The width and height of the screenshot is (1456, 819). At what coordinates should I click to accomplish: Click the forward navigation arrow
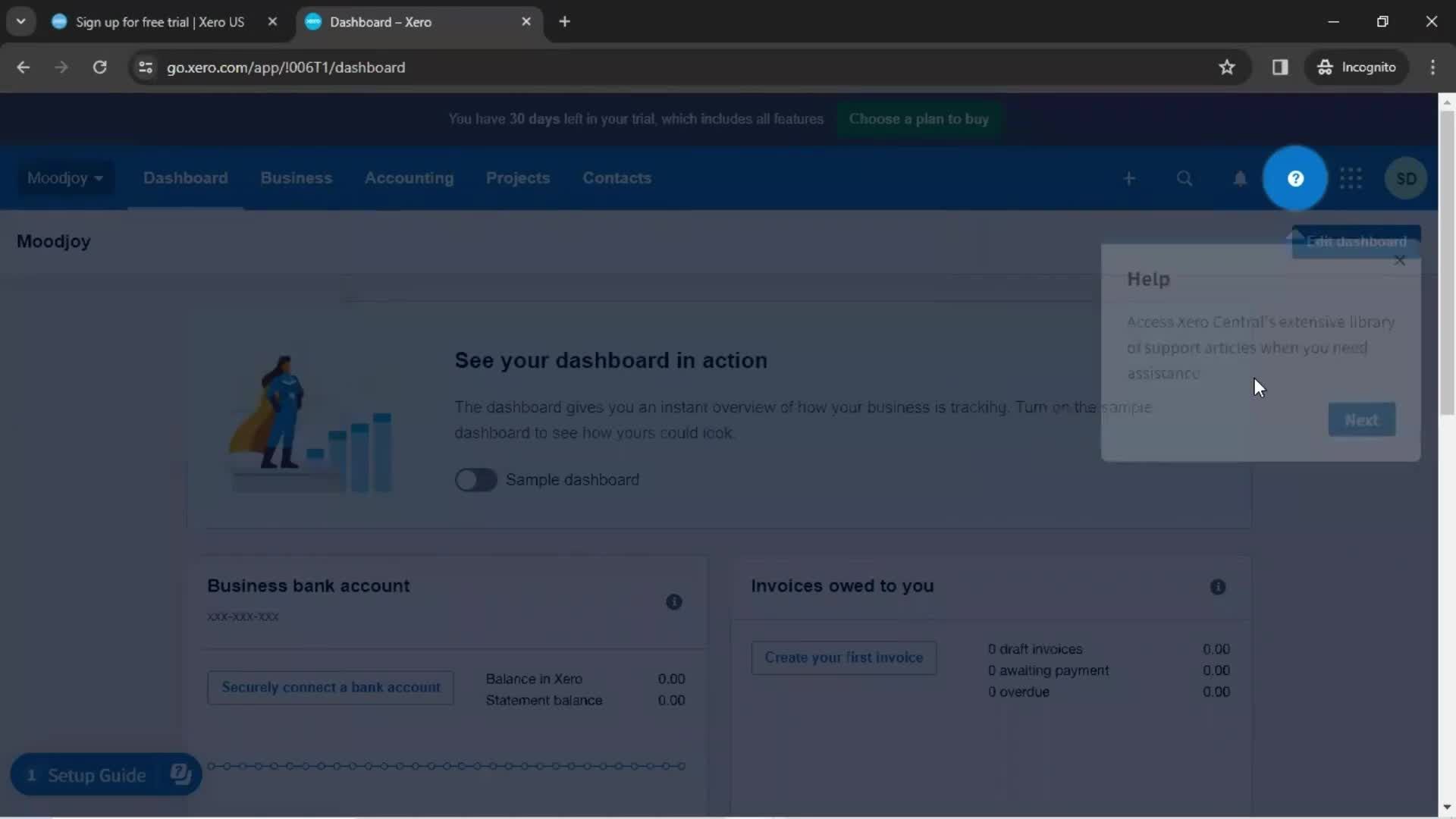[x=61, y=67]
